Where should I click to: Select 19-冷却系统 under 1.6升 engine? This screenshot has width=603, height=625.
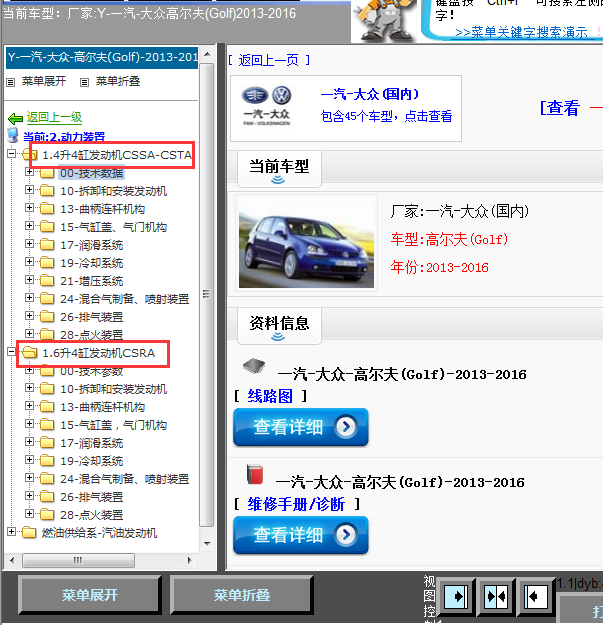click(x=92, y=461)
